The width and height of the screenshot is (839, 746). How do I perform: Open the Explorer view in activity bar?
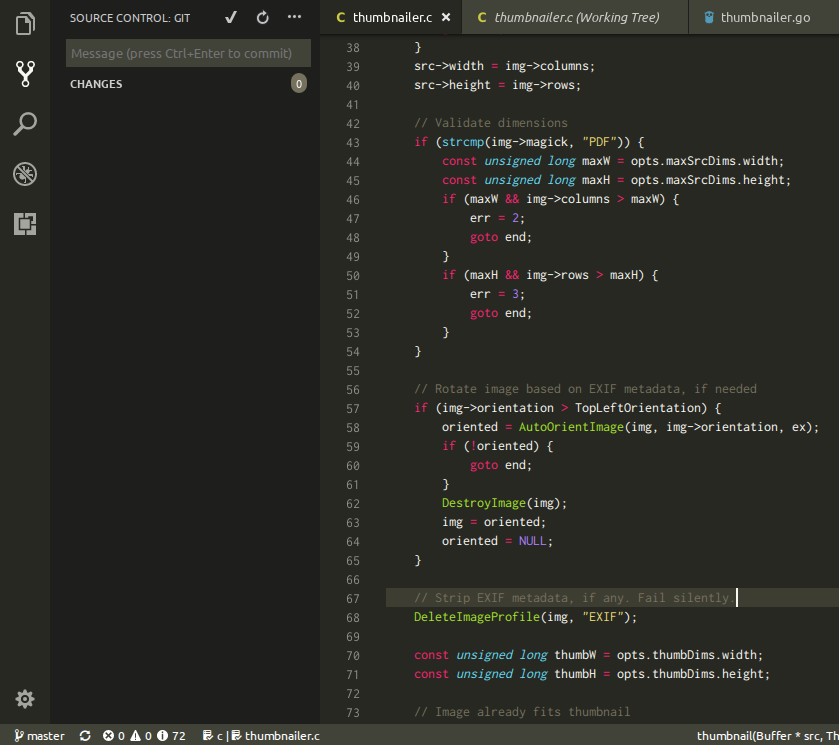pos(25,24)
